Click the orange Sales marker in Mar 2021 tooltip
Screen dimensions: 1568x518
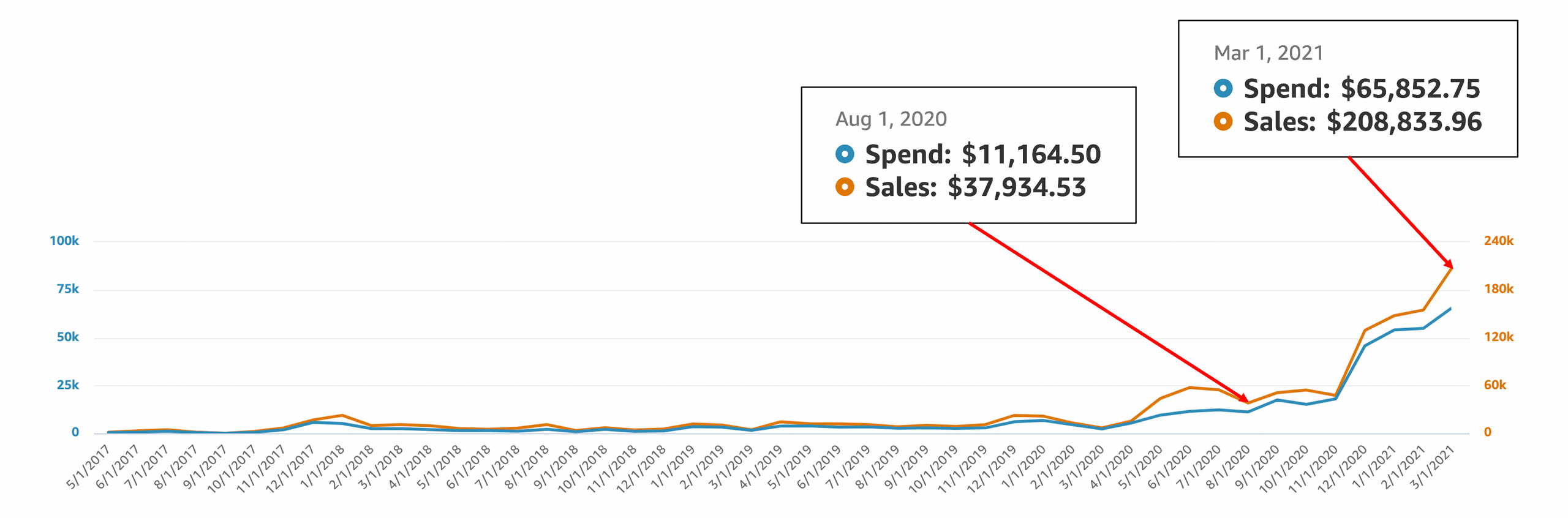tap(1223, 121)
